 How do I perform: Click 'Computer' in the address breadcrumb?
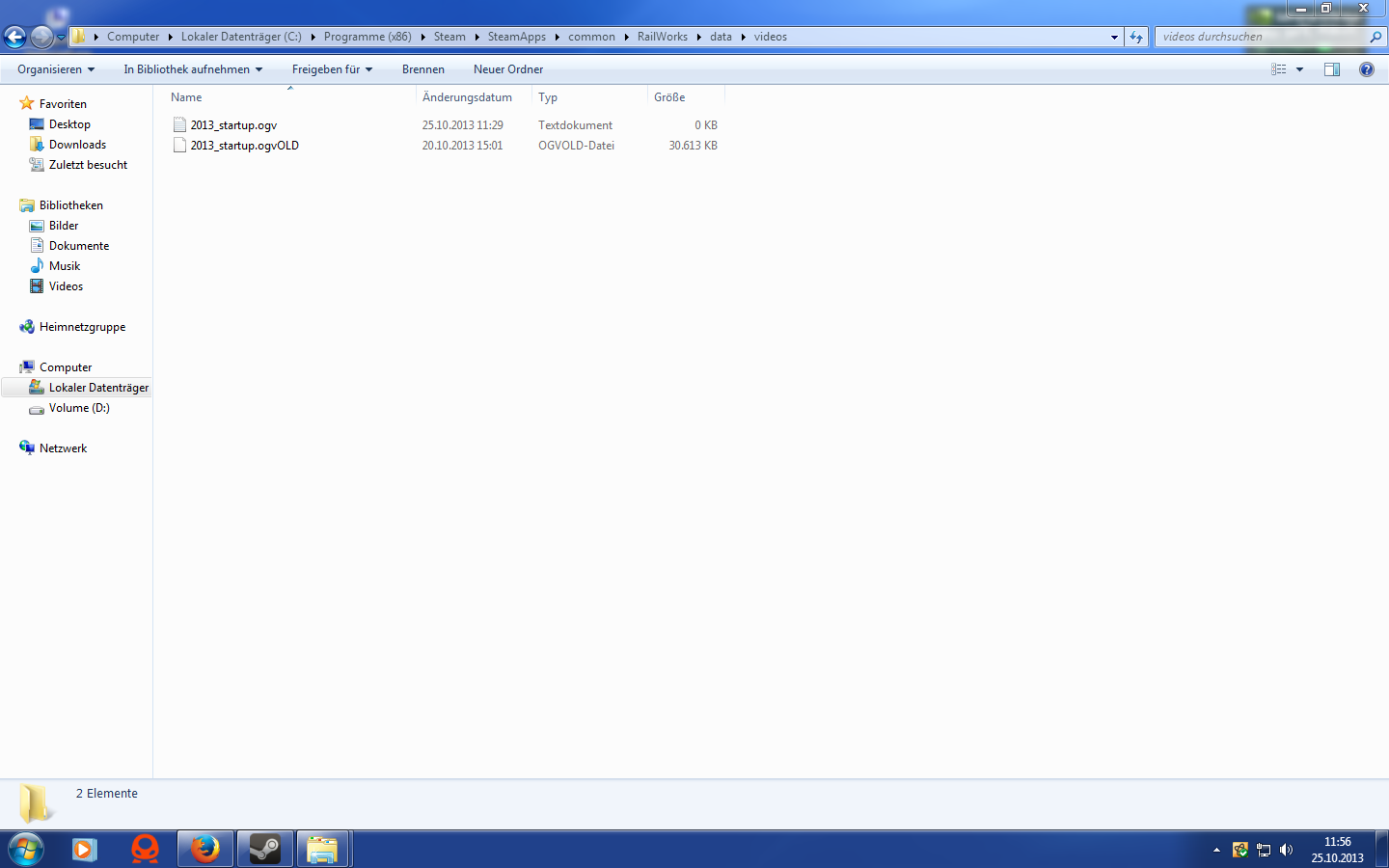[133, 37]
